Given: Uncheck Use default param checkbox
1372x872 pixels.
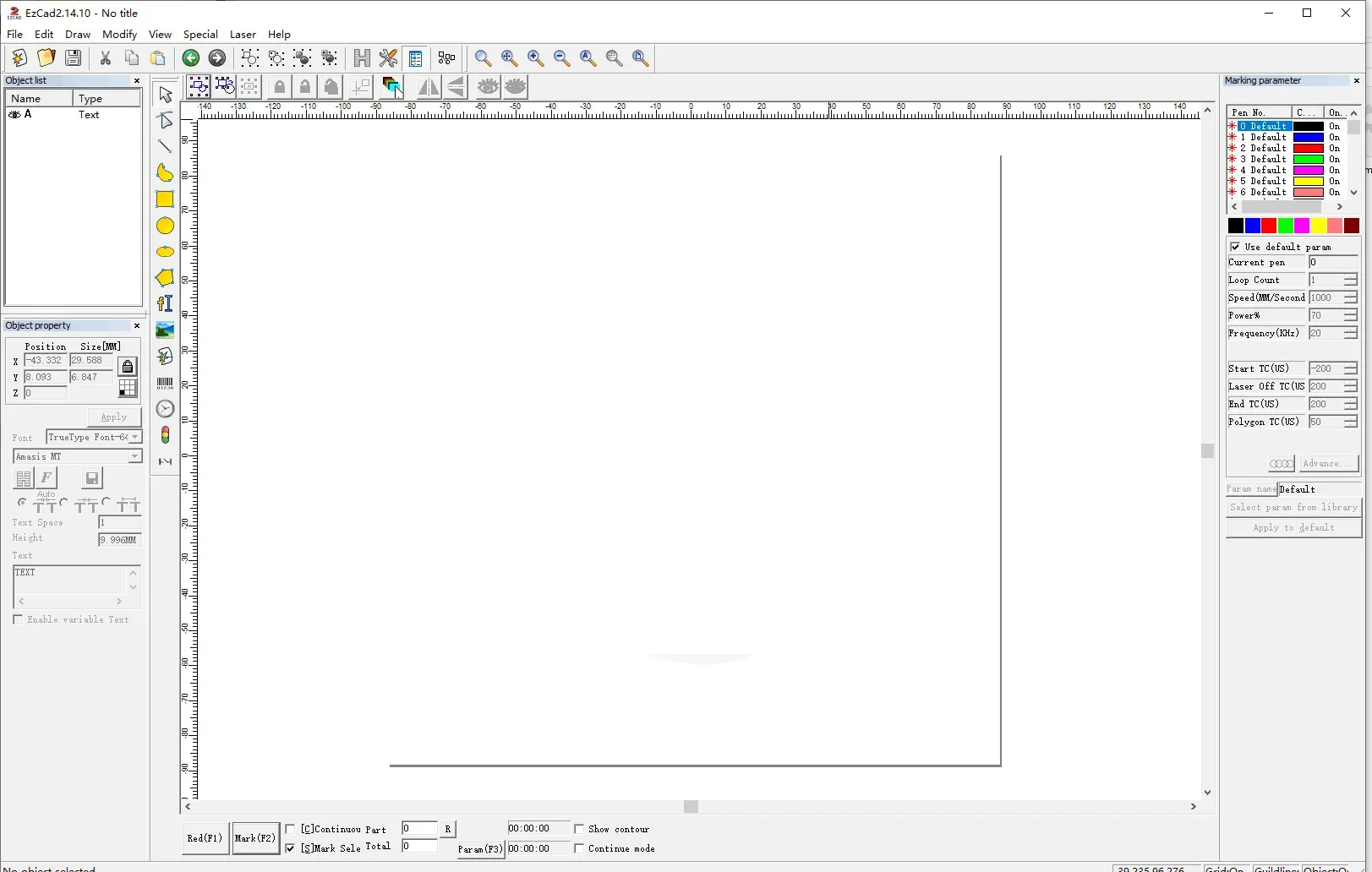Looking at the screenshot, I should [x=1235, y=247].
